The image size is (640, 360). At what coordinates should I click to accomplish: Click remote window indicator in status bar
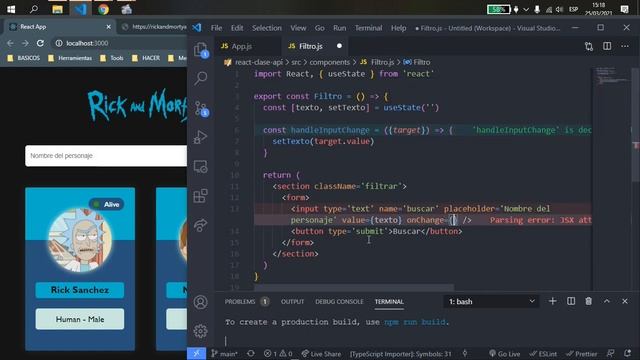(x=196, y=353)
